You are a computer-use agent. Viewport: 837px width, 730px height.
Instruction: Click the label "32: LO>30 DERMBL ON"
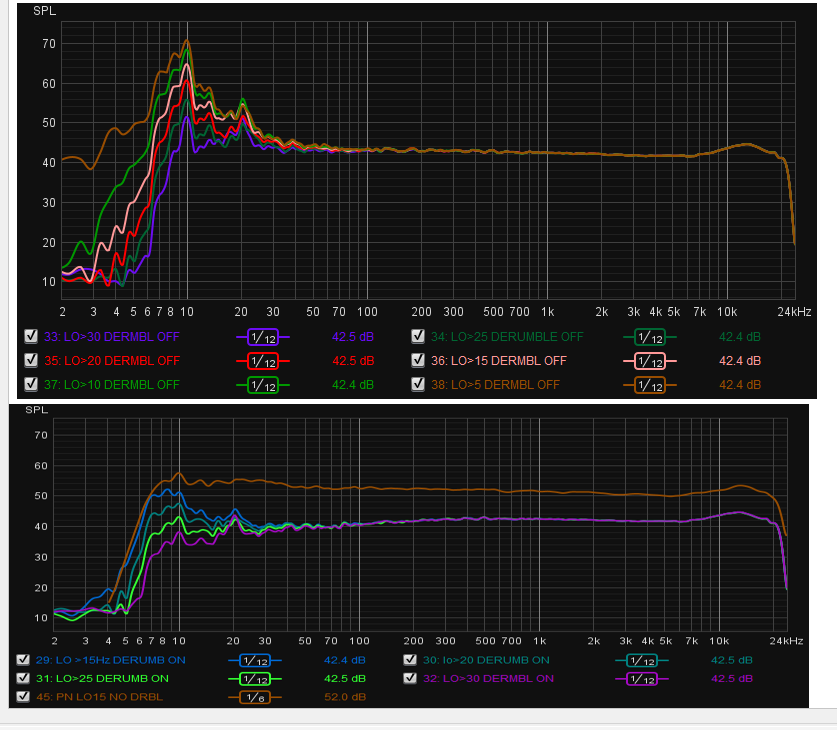point(488,678)
